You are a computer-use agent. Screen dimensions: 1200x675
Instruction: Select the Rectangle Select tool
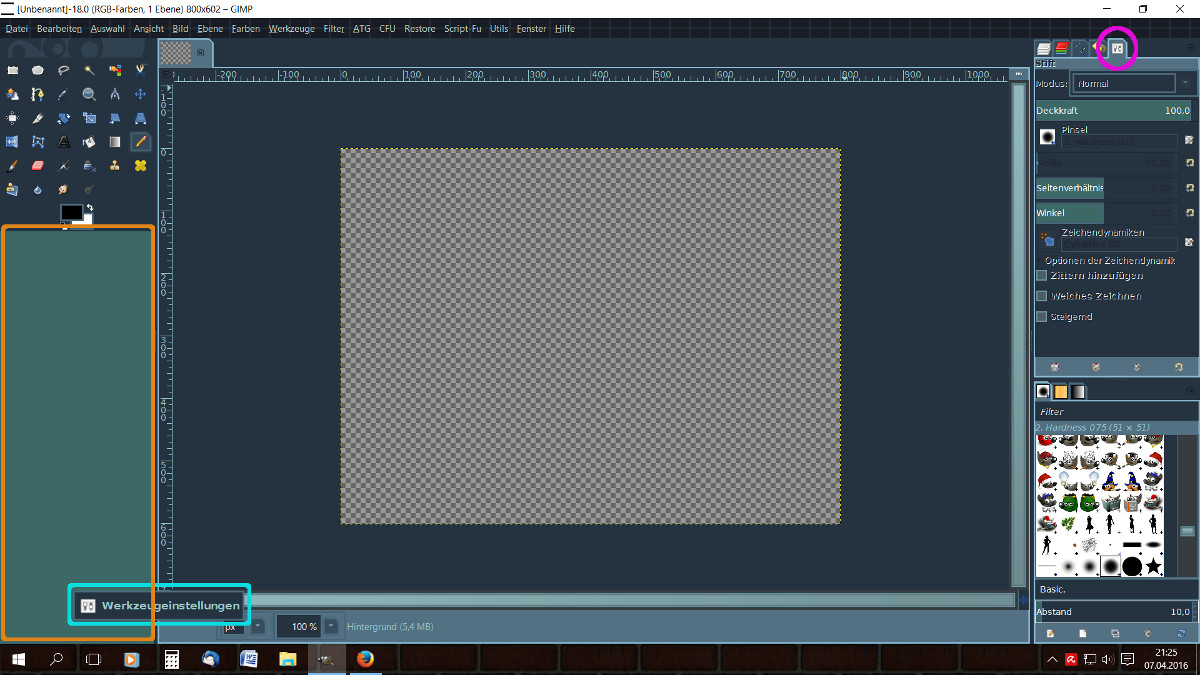click(x=12, y=70)
